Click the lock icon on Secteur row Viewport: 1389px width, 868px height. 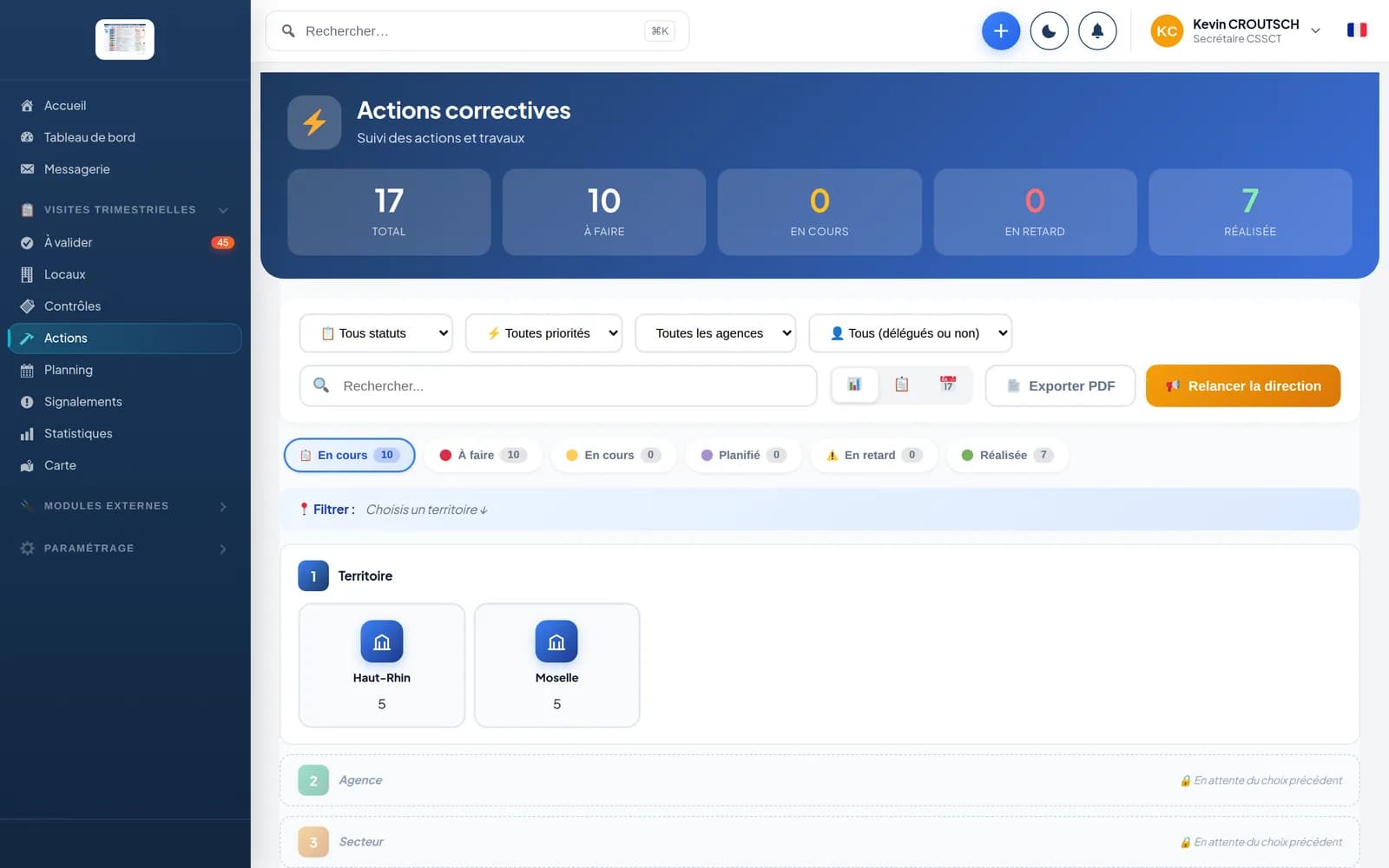point(1185,842)
